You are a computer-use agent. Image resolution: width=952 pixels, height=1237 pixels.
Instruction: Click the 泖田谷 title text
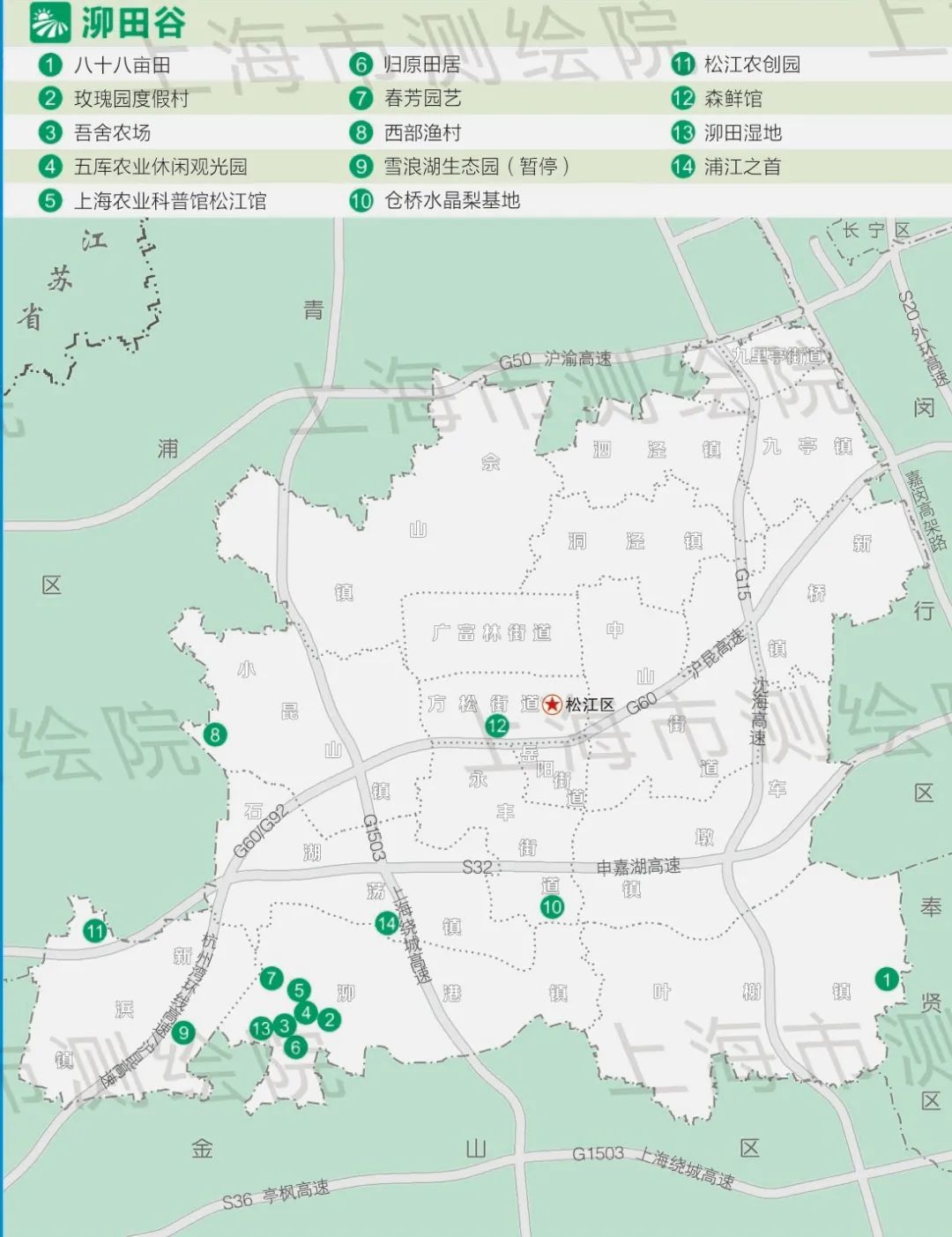click(133, 24)
